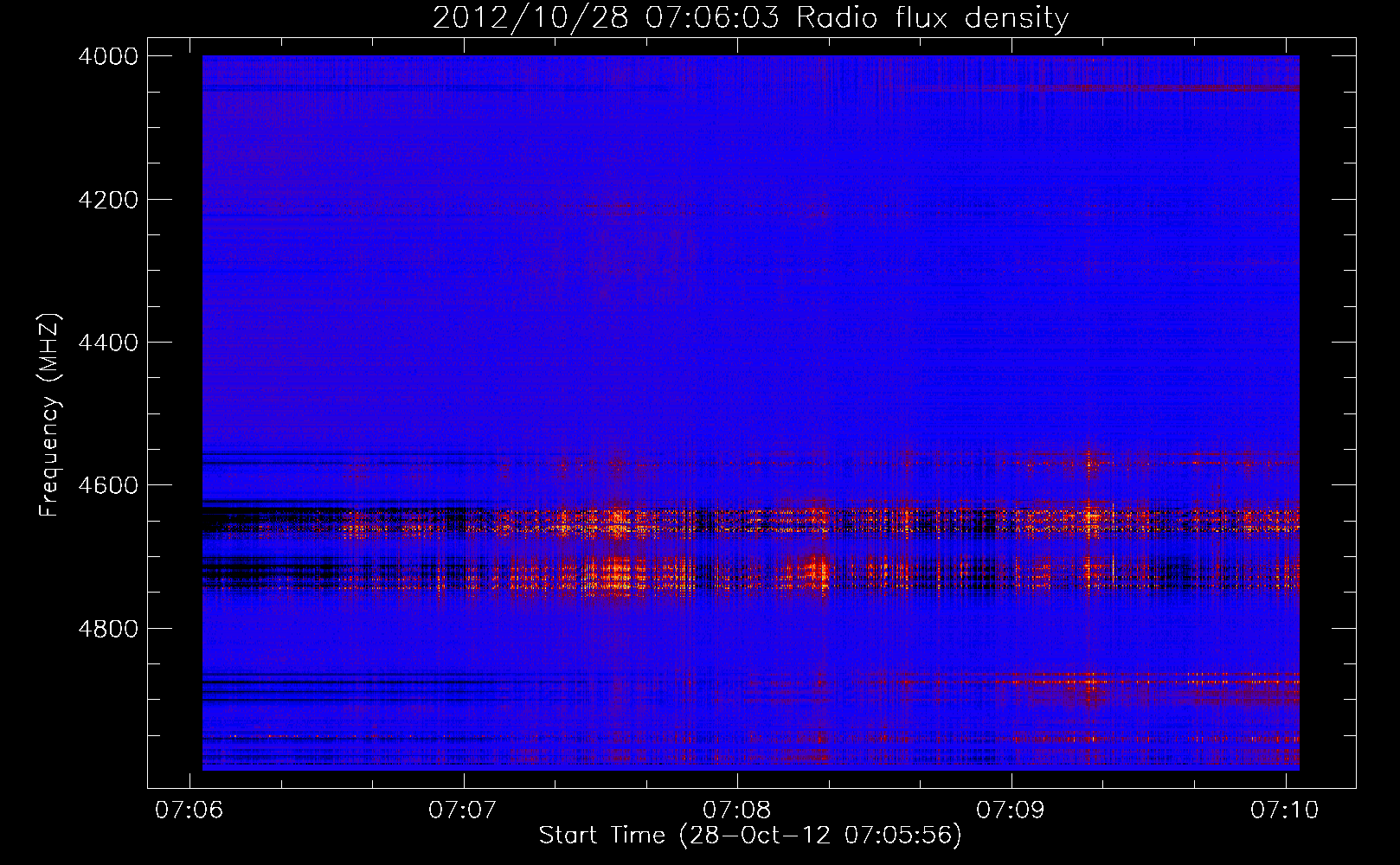Click the 07:09 time tick label
Screen dimensions: 1400x865
1011,810
